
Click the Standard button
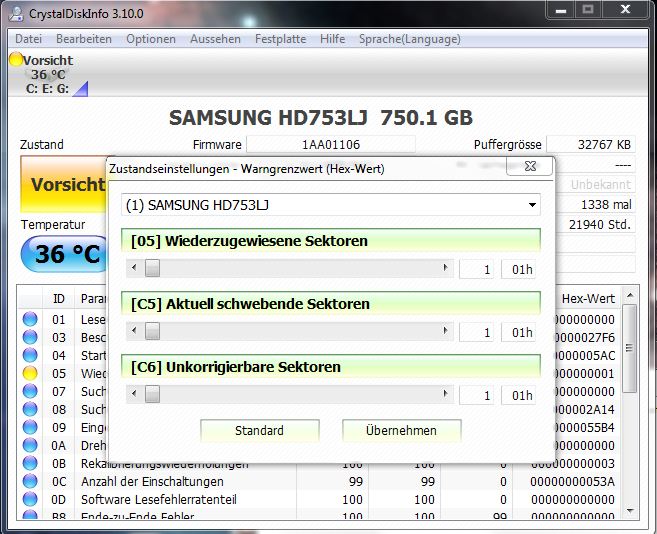click(260, 430)
